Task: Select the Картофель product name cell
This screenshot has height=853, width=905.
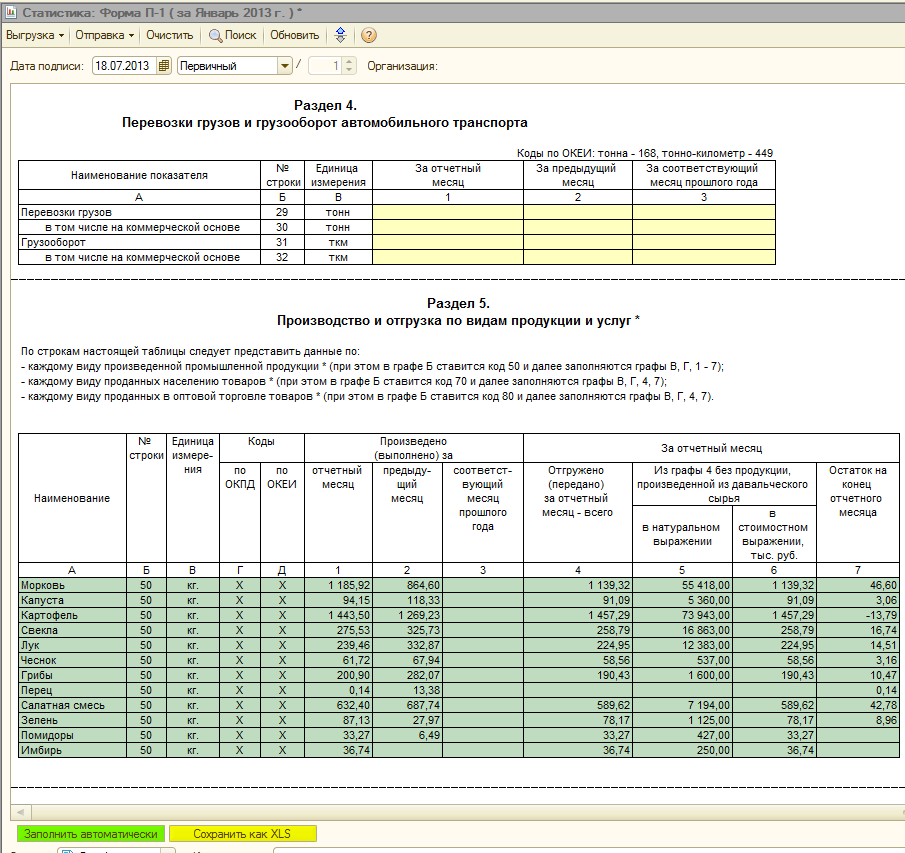Action: [x=73, y=615]
